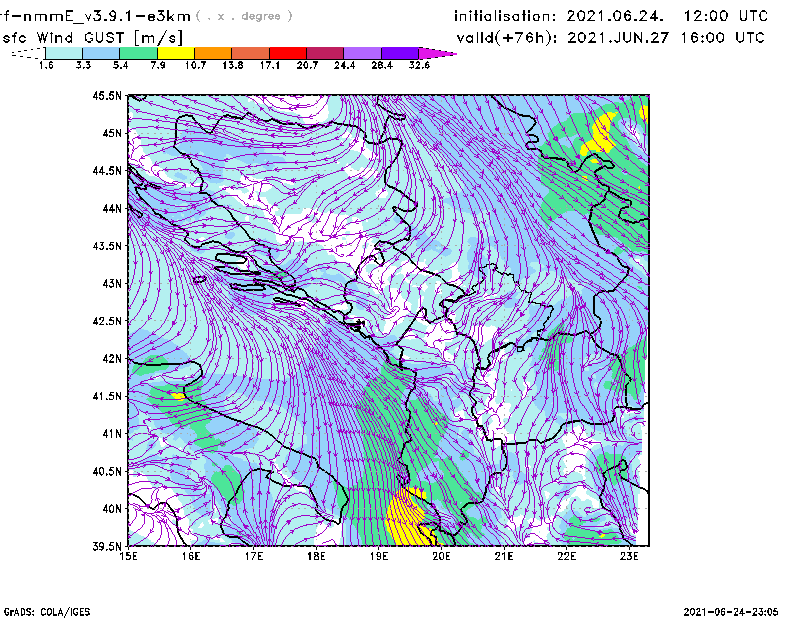Click the '43N' latitude label

(112, 283)
